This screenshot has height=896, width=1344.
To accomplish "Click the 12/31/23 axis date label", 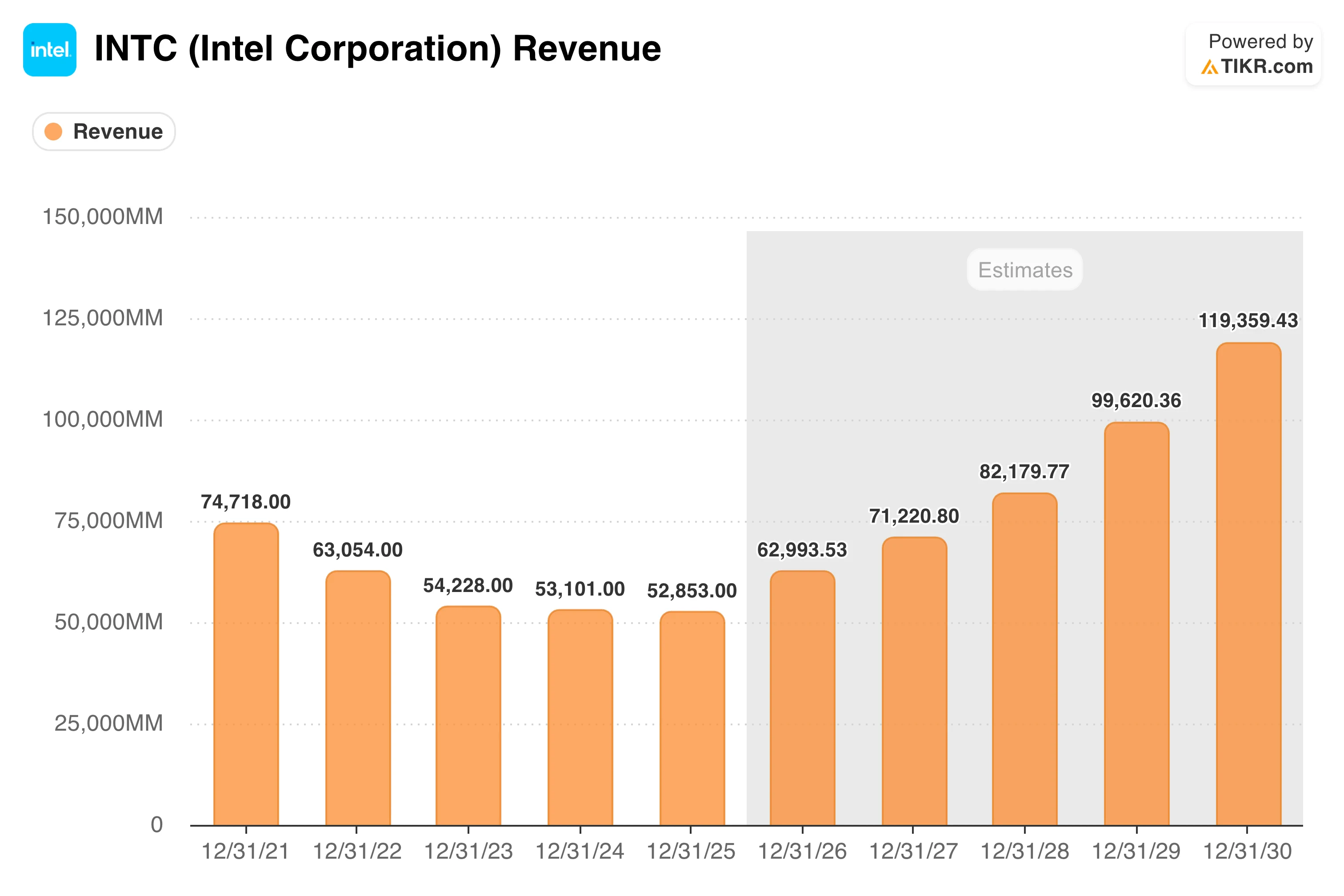I will pos(468,852).
